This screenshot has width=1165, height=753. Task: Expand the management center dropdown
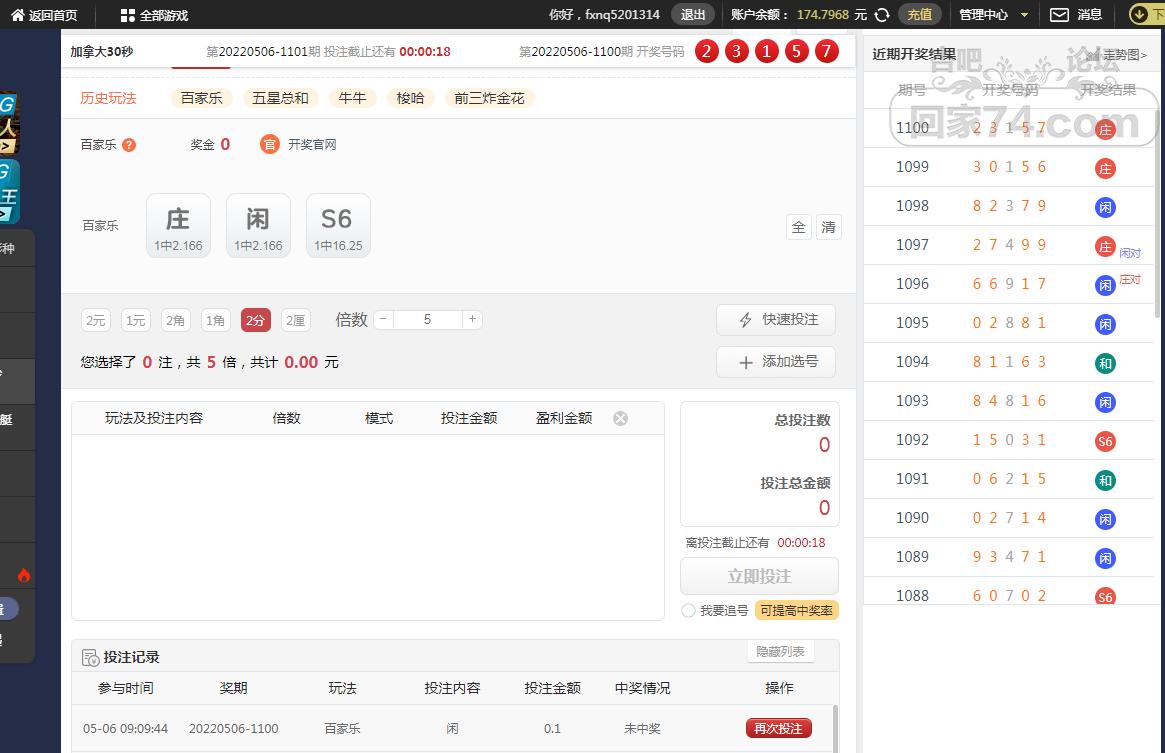click(1024, 15)
